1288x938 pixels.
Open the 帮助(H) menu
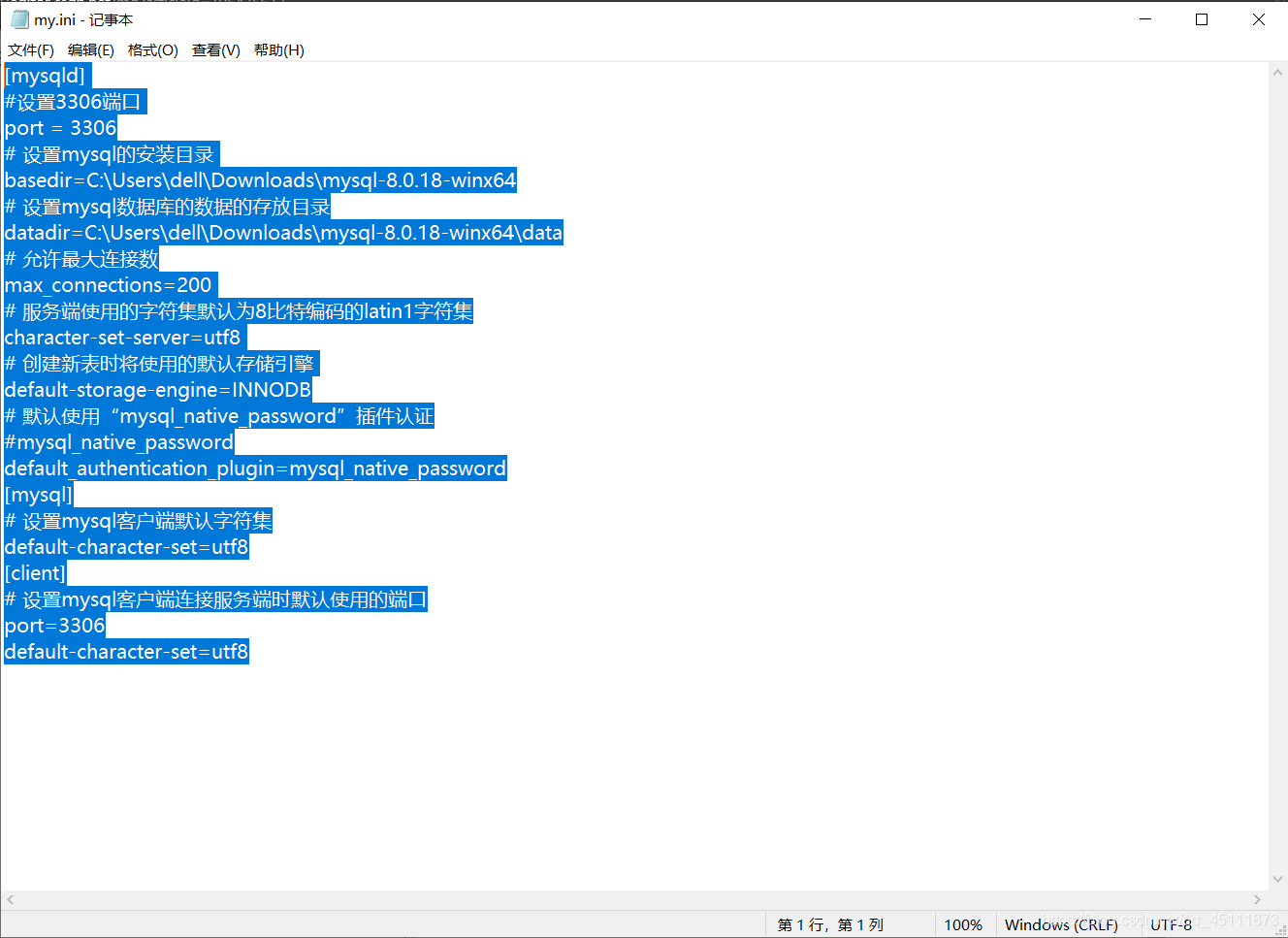279,50
